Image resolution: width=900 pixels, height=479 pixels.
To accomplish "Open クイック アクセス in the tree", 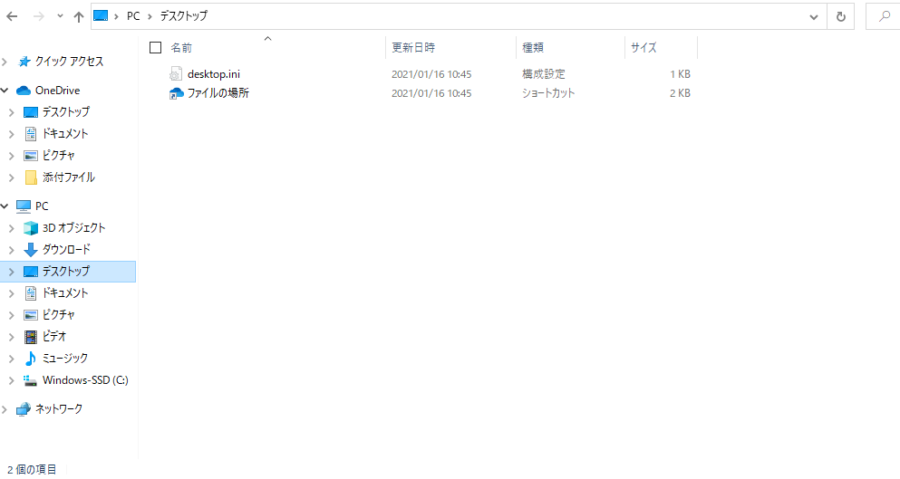I will pos(69,61).
